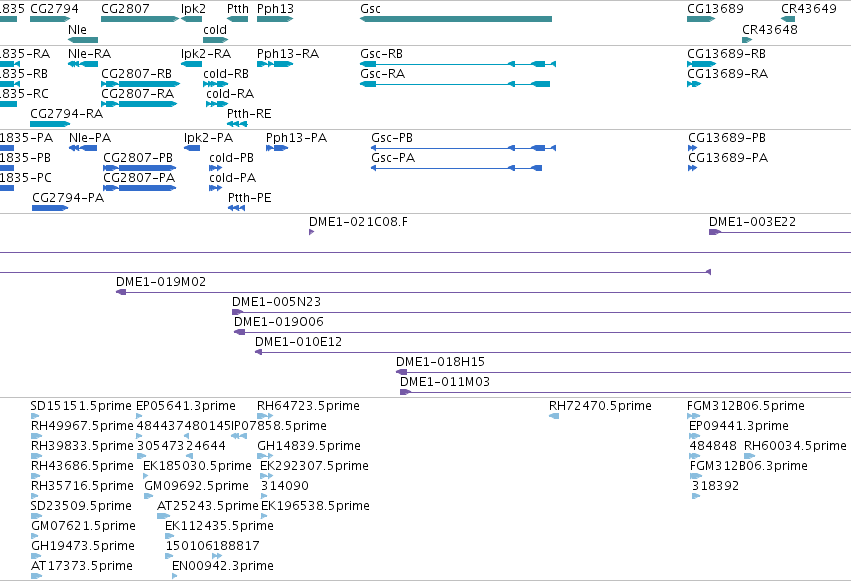Select the EP05641.3prime EST label
Viewport: 851px width, 581px height.
pos(186,406)
